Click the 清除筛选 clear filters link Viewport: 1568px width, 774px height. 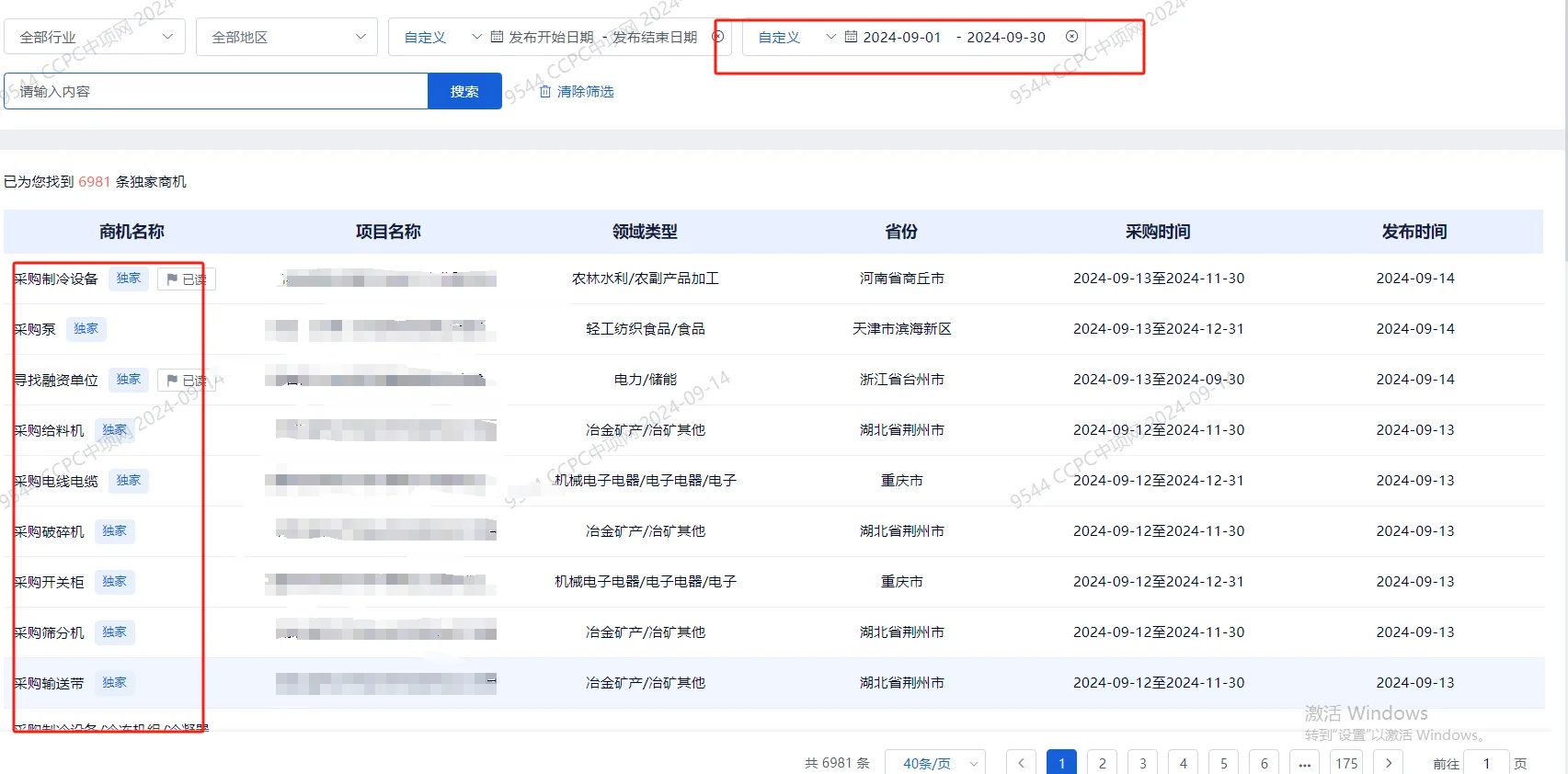[585, 91]
